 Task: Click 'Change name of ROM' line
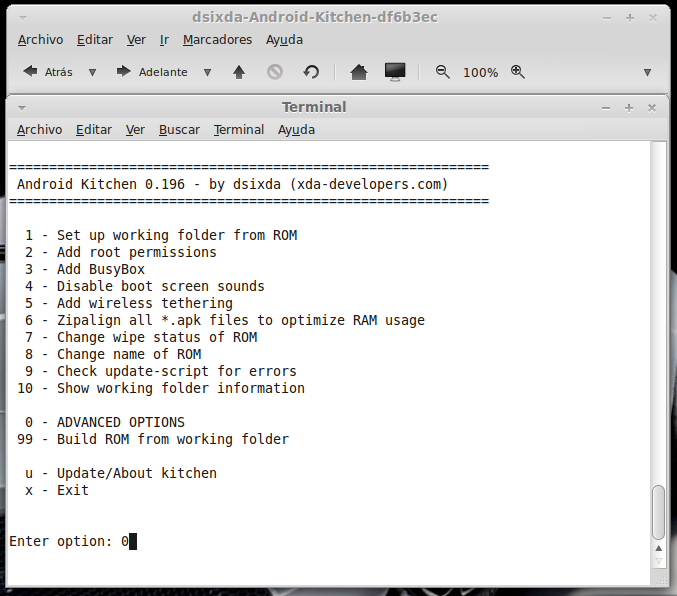pos(129,354)
